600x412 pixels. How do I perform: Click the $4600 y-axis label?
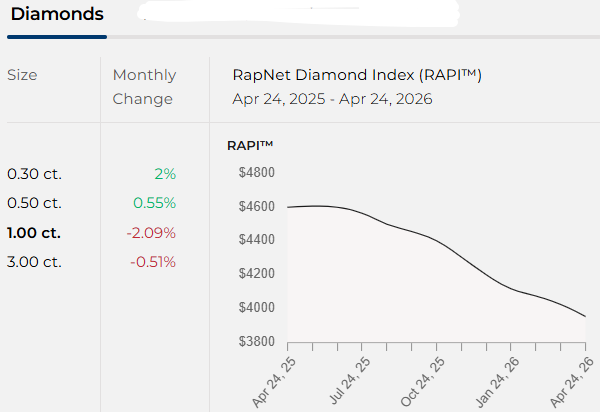257,207
